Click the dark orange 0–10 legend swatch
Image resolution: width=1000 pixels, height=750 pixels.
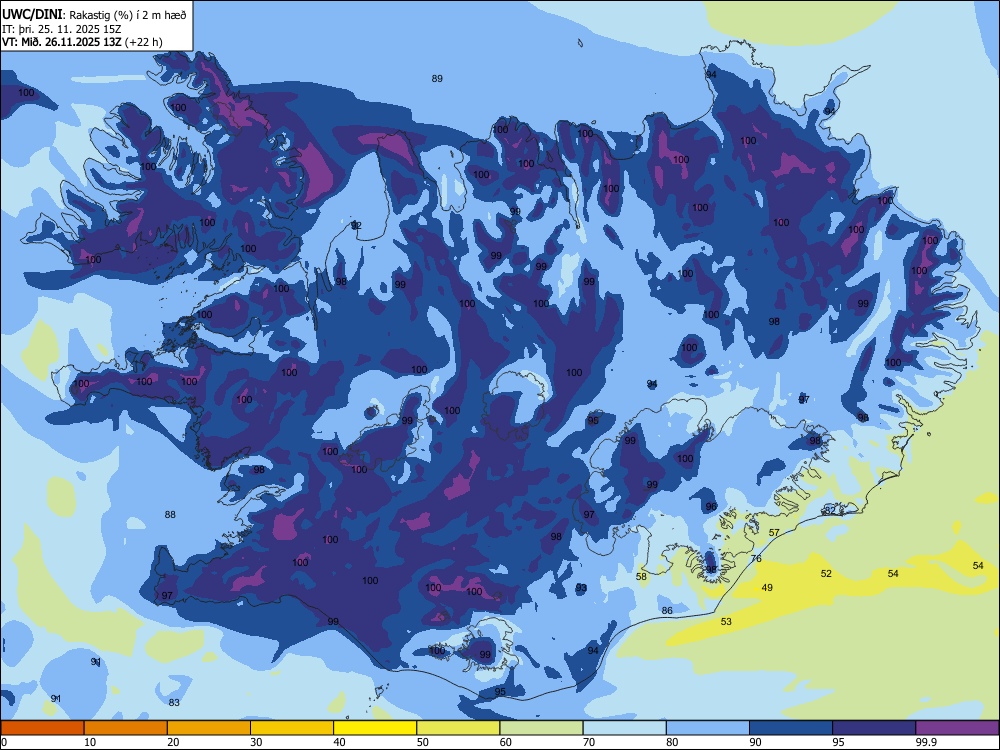(x=42, y=728)
